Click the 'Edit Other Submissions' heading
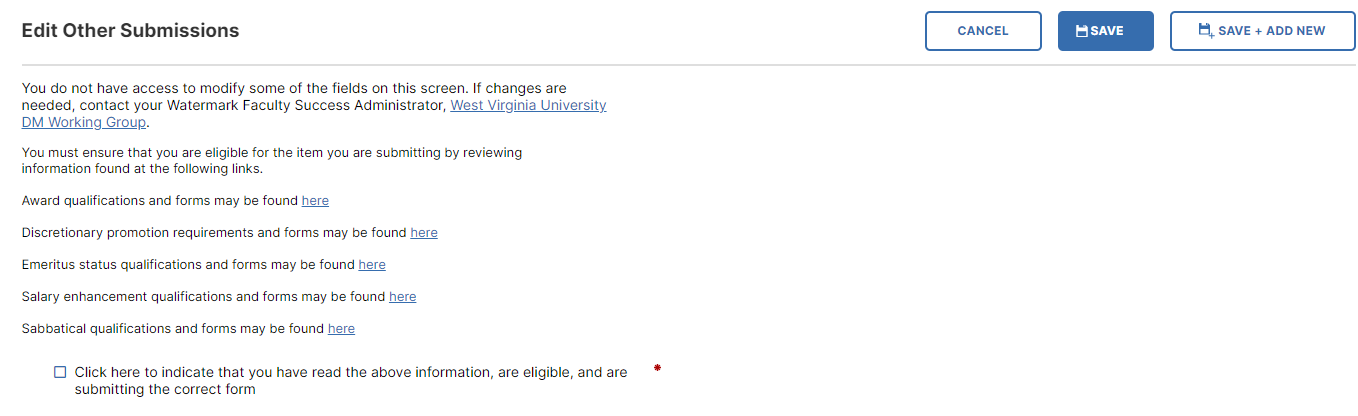This screenshot has width=1358, height=416. [x=131, y=31]
